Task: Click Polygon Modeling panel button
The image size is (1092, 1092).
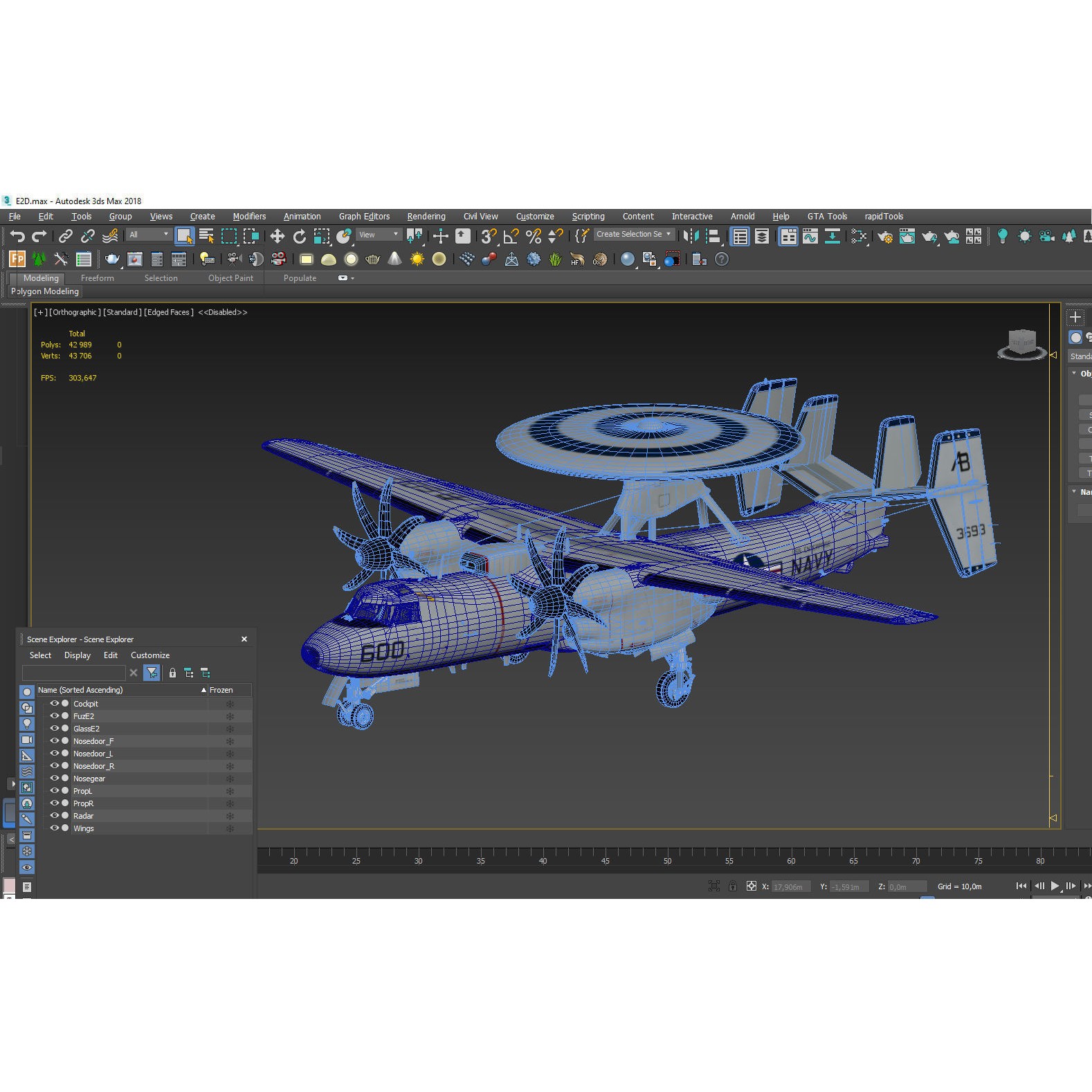Action: [45, 291]
